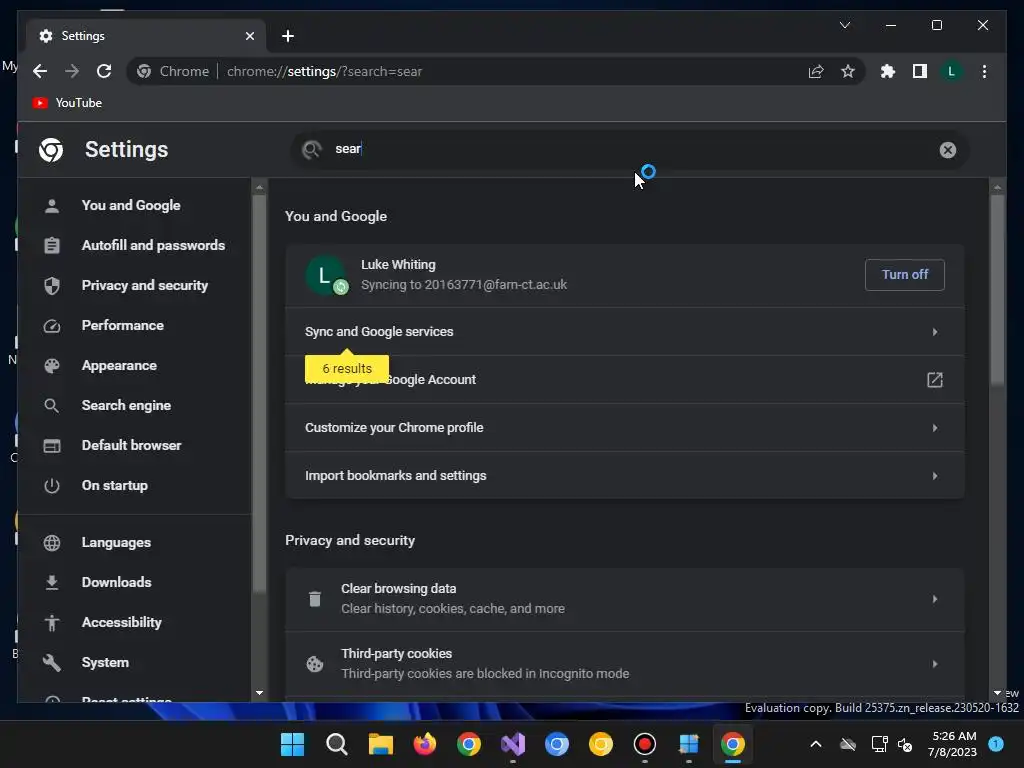This screenshot has height=768, width=1024.
Task: Open the clock and date panel
Action: point(952,744)
